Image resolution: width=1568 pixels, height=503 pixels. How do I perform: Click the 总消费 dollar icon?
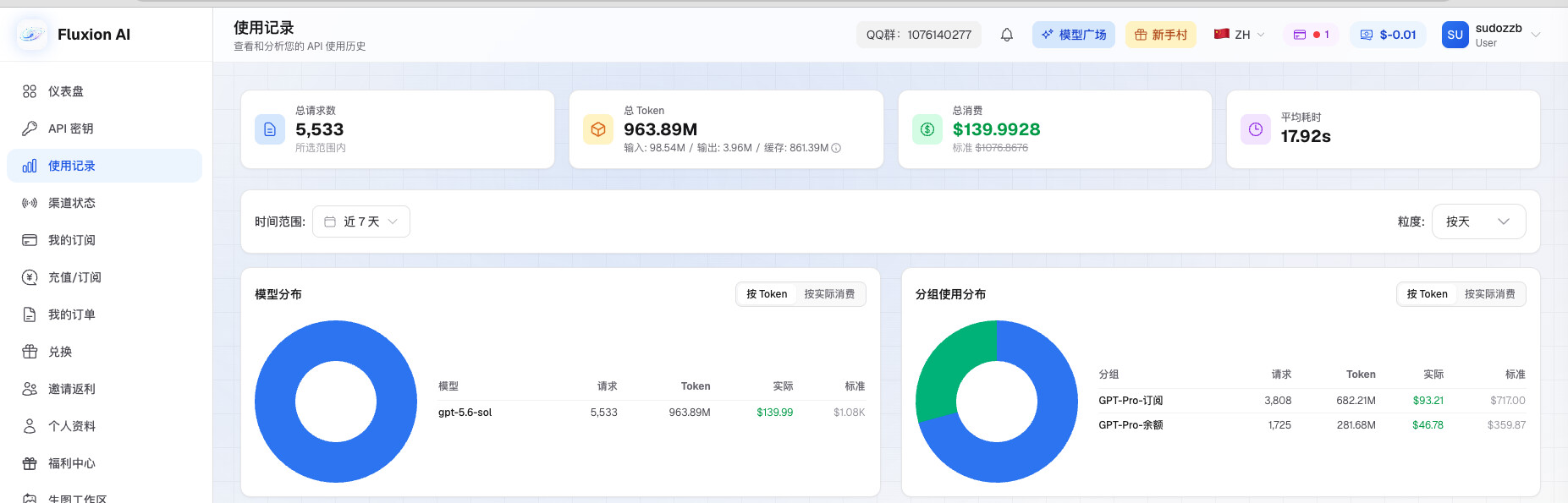[927, 129]
